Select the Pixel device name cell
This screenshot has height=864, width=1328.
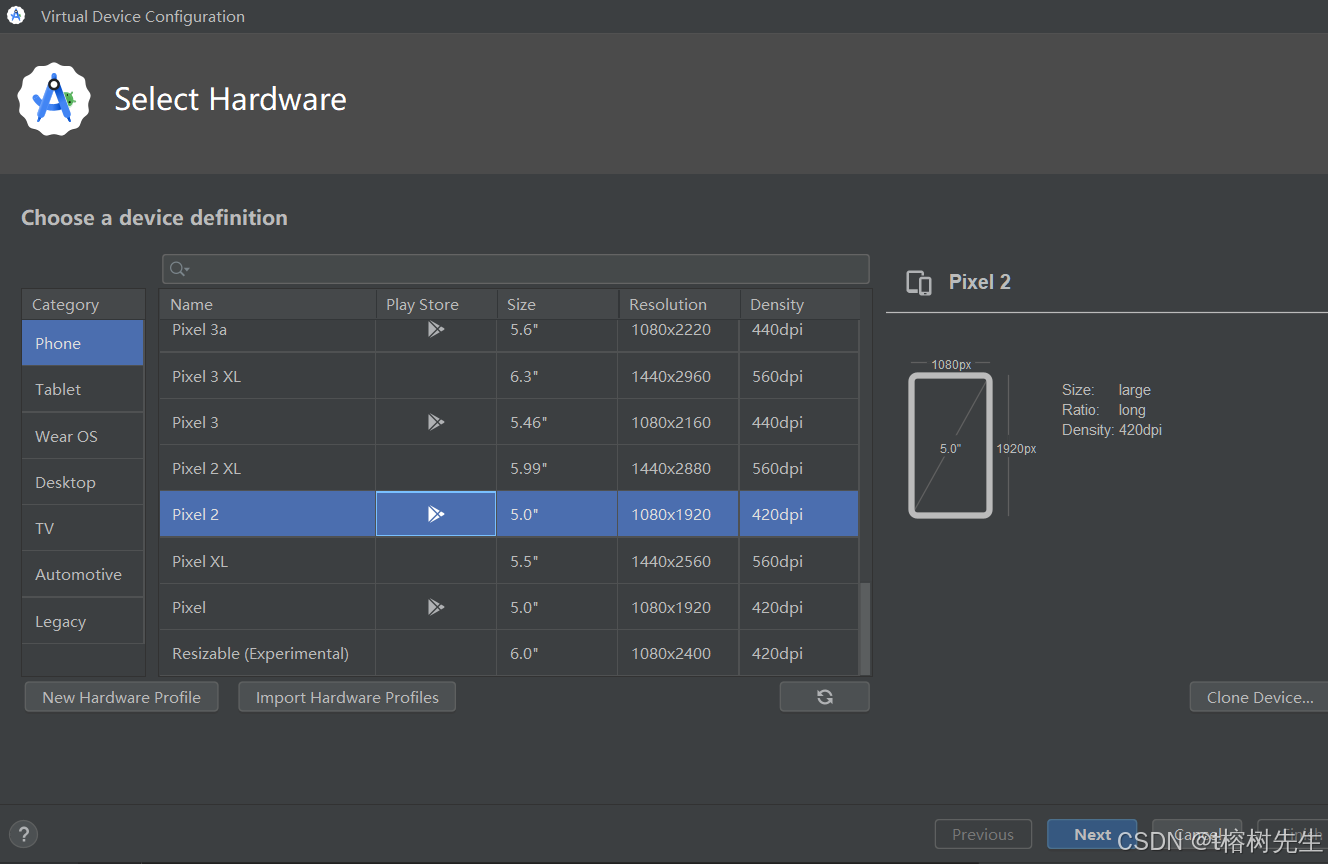[x=267, y=607]
